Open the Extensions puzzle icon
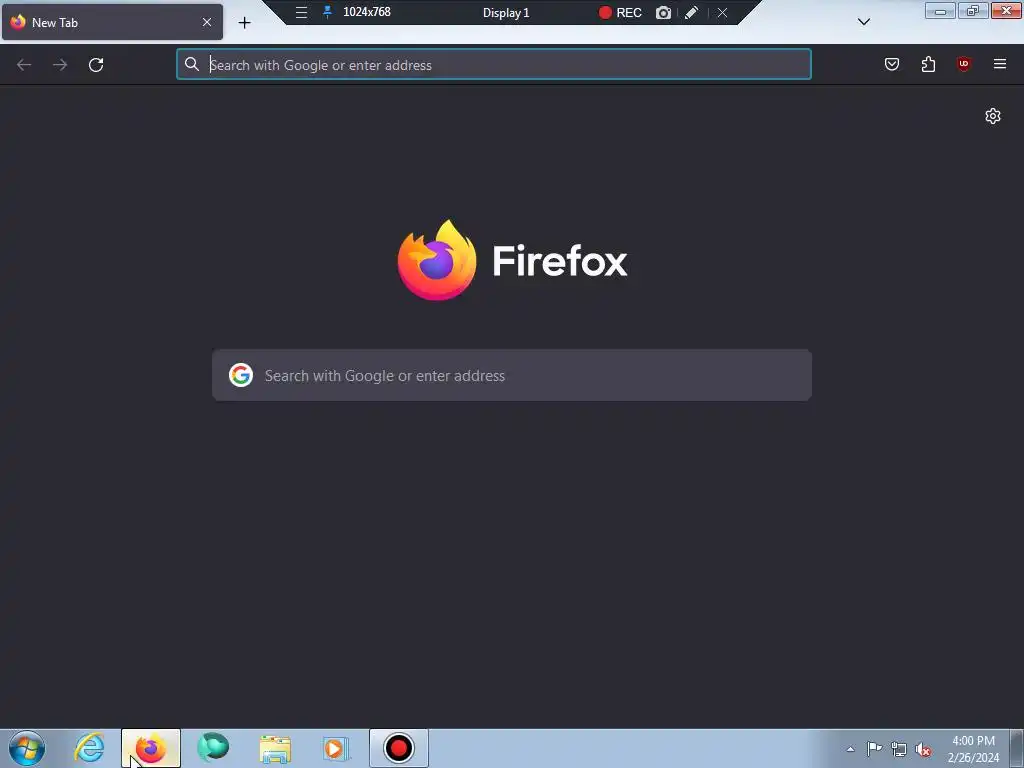1024x768 pixels. [928, 64]
